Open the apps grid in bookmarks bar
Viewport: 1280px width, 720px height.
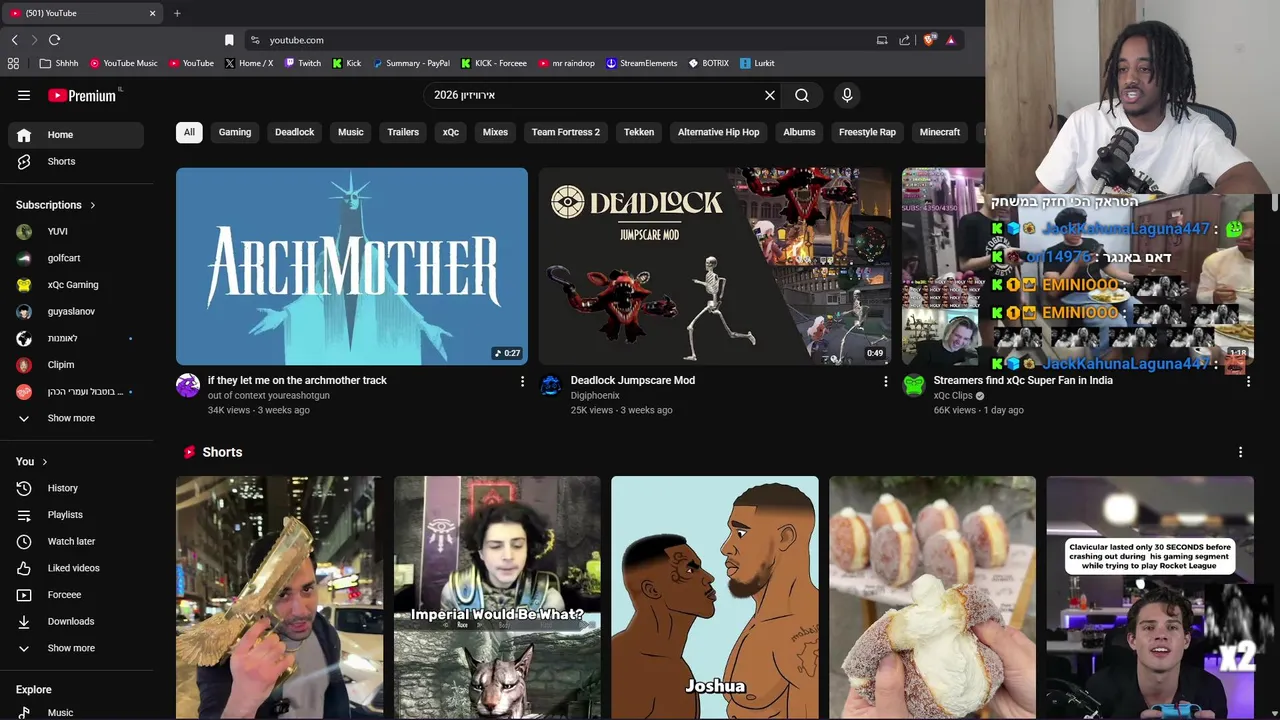tap(13, 63)
